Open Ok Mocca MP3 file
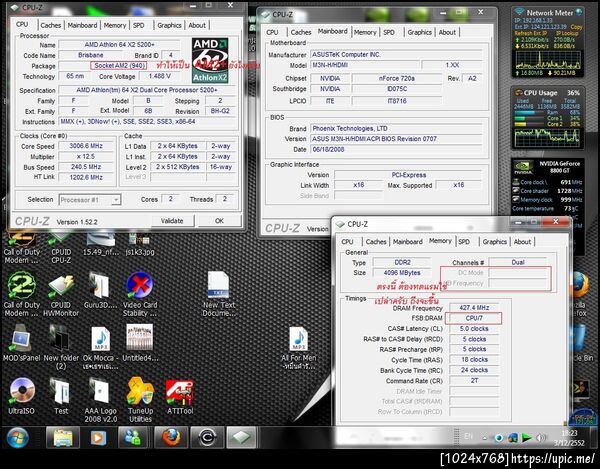Viewport: 600px width, 469px height. (x=100, y=347)
